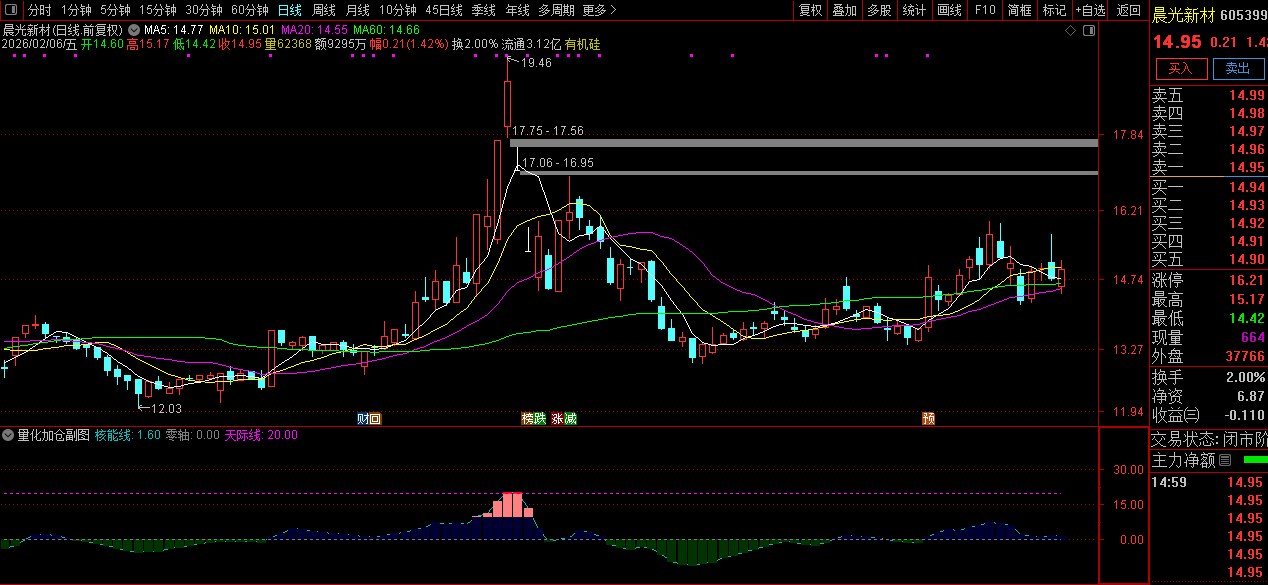Viewport: 1268px width, 585px height.
Task: Select the 60分钟 period tab
Action: (x=249, y=10)
